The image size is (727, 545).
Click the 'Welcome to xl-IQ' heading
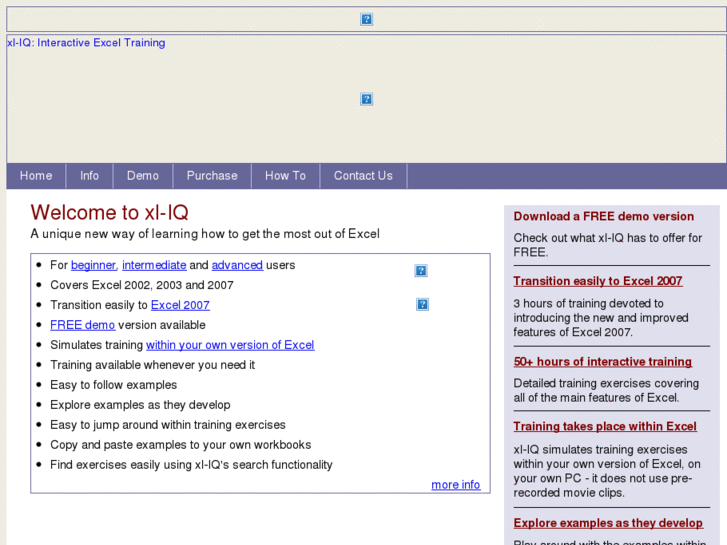[x=109, y=212]
